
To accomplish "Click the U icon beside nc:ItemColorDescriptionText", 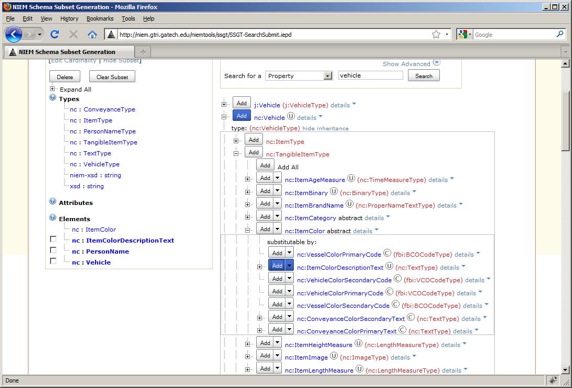I will (389, 266).
